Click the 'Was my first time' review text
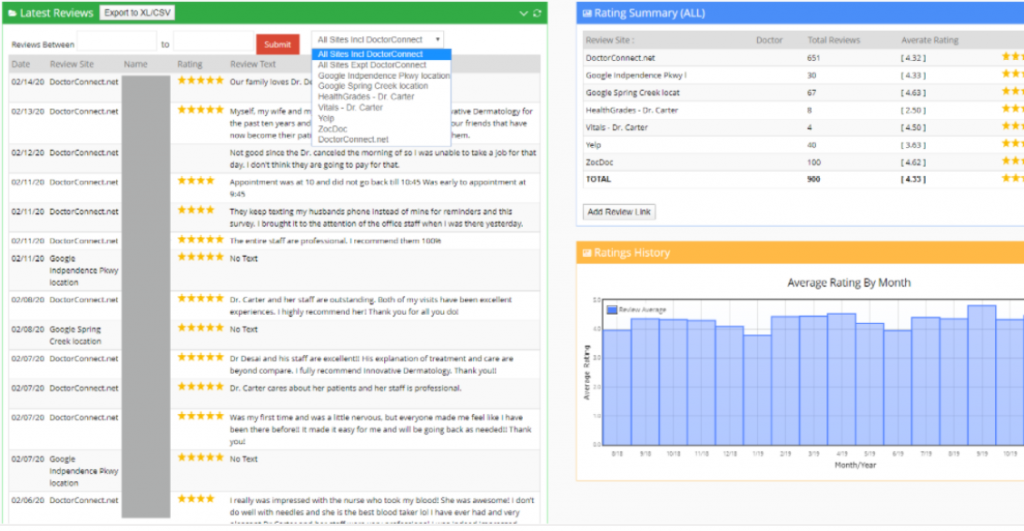This screenshot has height=531, width=1024. tap(380, 429)
